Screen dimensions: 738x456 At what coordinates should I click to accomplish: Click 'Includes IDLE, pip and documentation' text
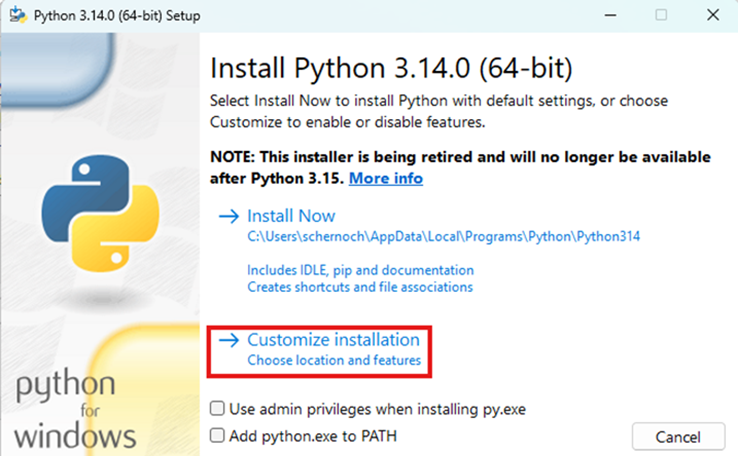(360, 270)
